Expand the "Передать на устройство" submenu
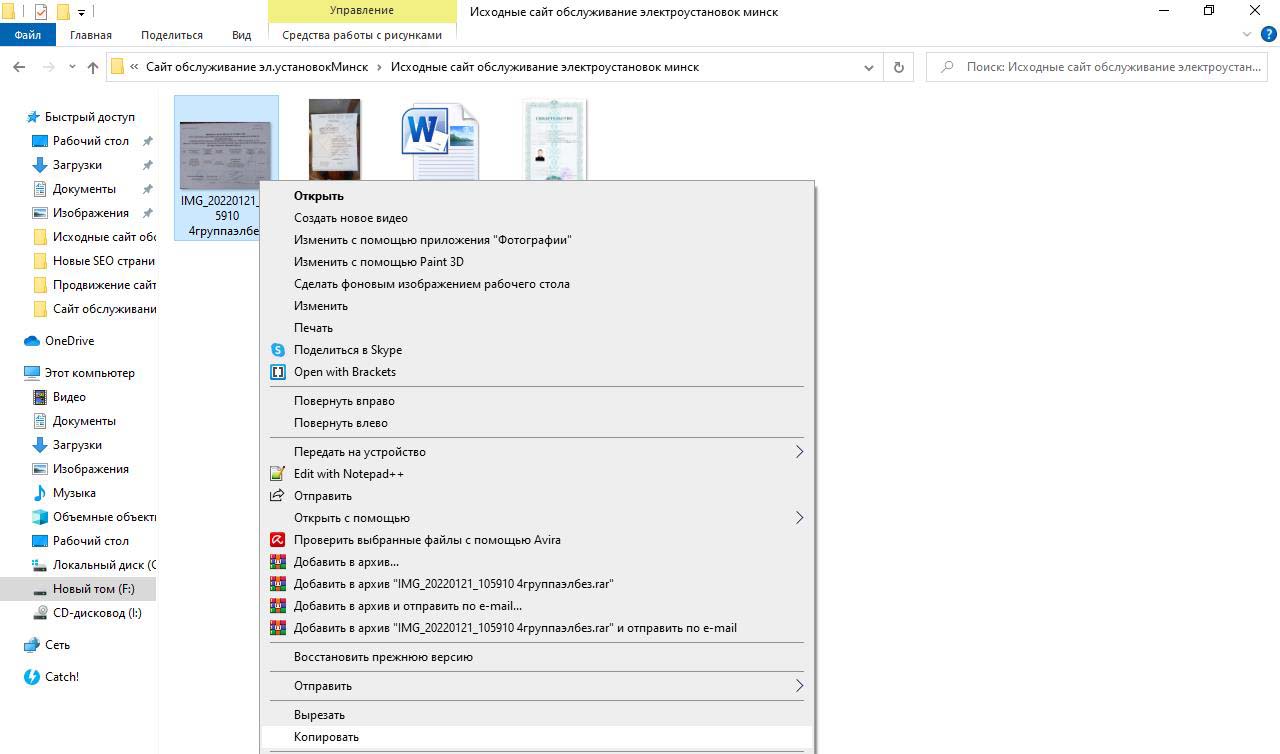 (798, 452)
